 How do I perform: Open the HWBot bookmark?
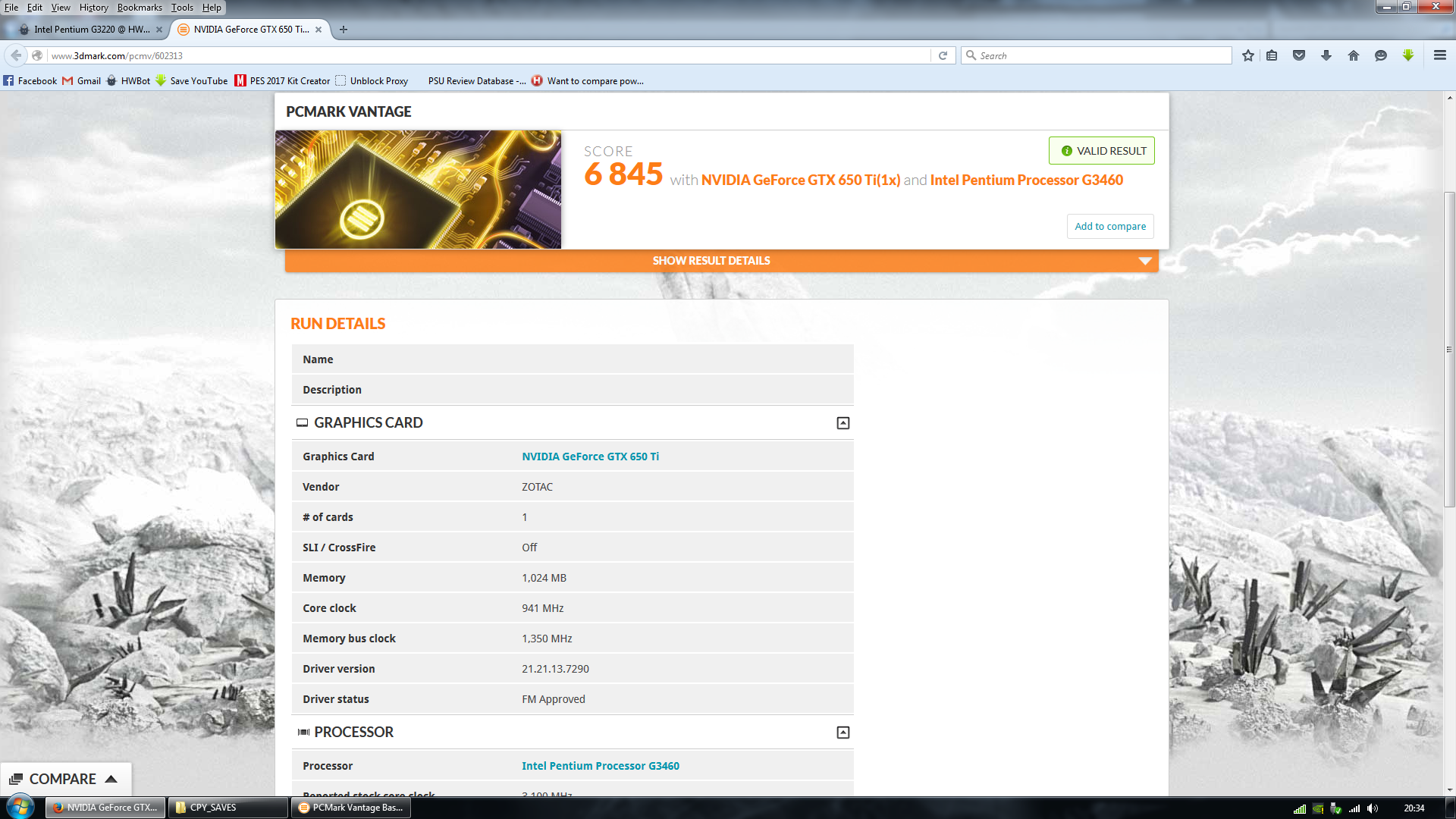coord(128,81)
